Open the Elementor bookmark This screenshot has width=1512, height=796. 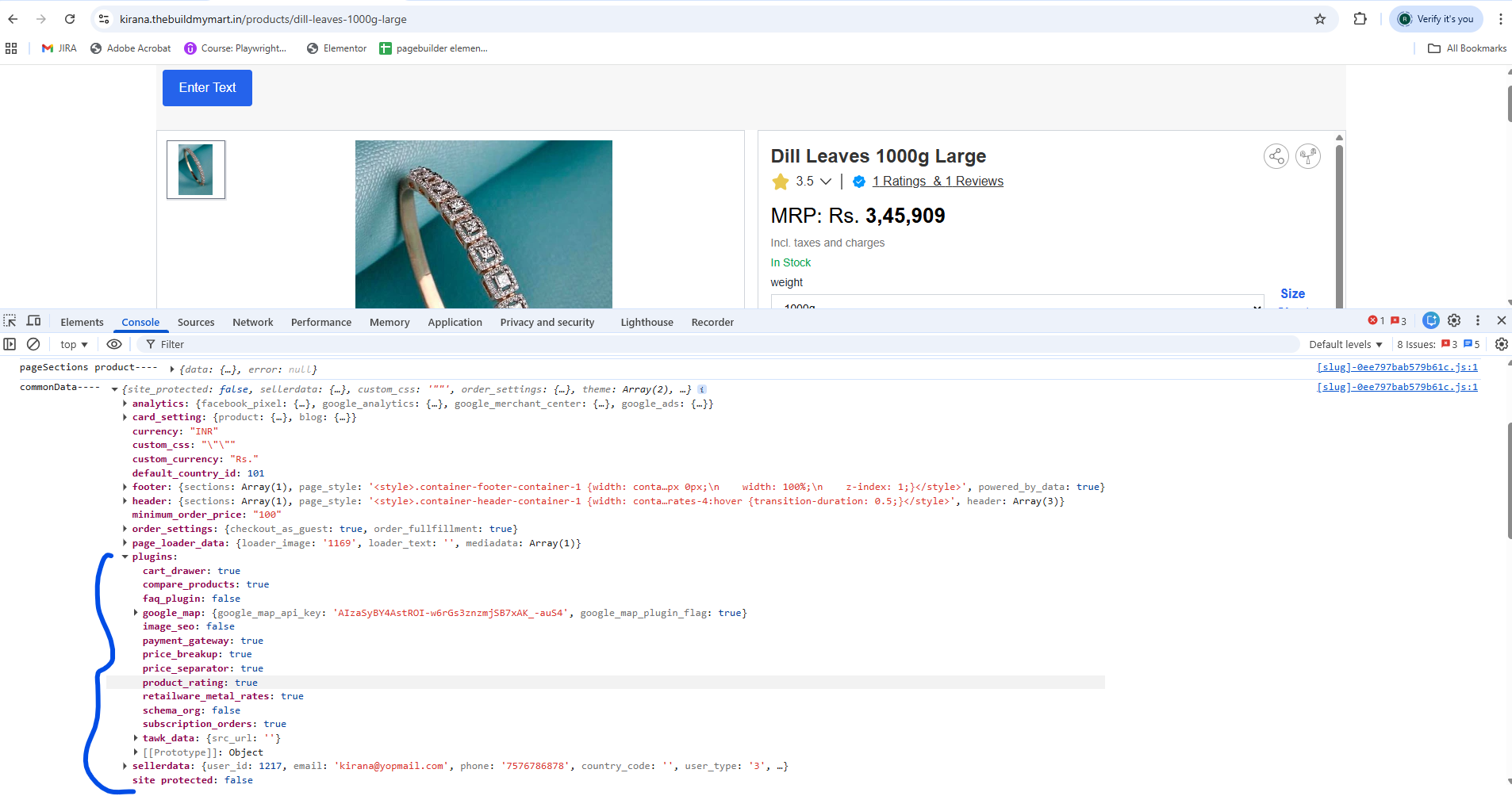(337, 48)
